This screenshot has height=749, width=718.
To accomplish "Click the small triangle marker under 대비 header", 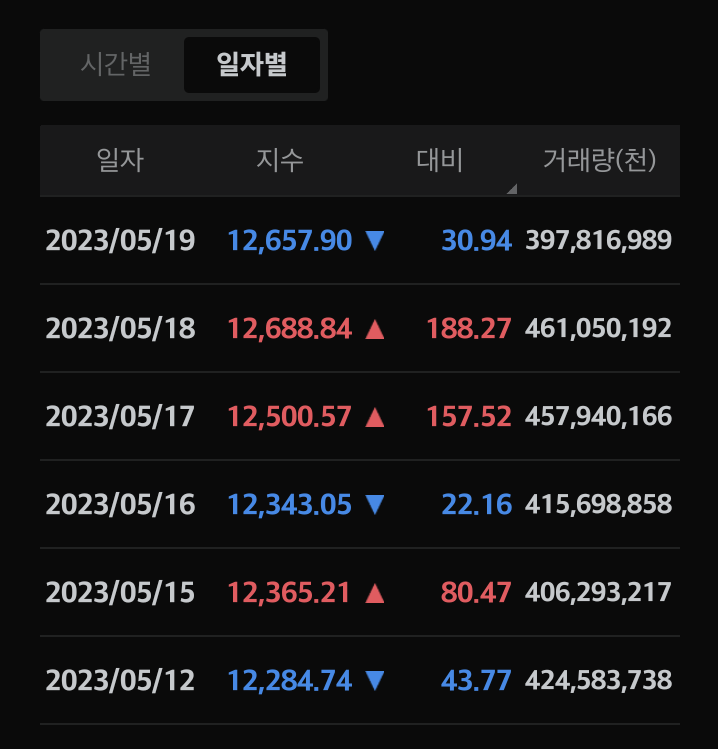I will click(512, 189).
